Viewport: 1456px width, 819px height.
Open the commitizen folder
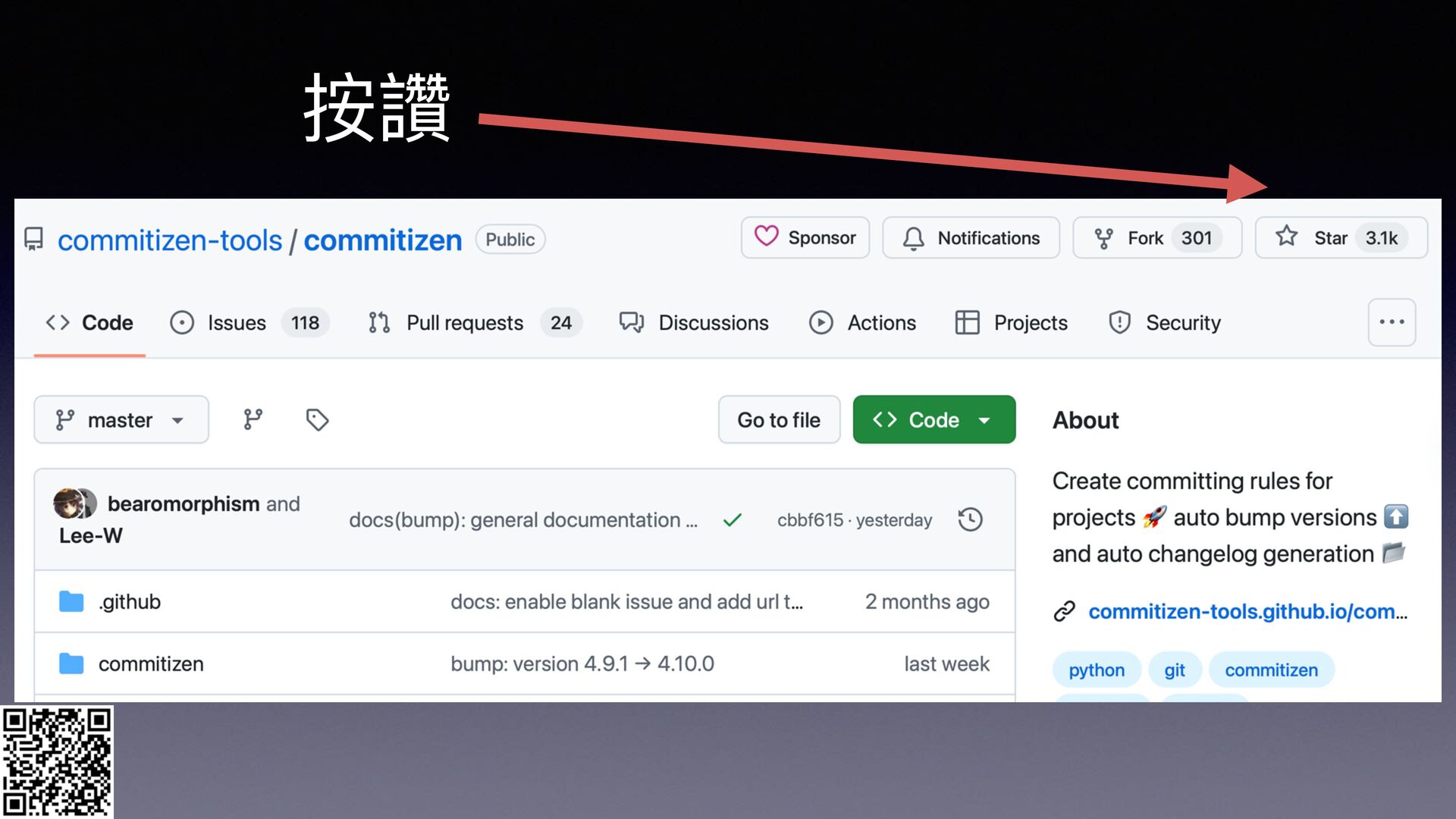pos(151,664)
